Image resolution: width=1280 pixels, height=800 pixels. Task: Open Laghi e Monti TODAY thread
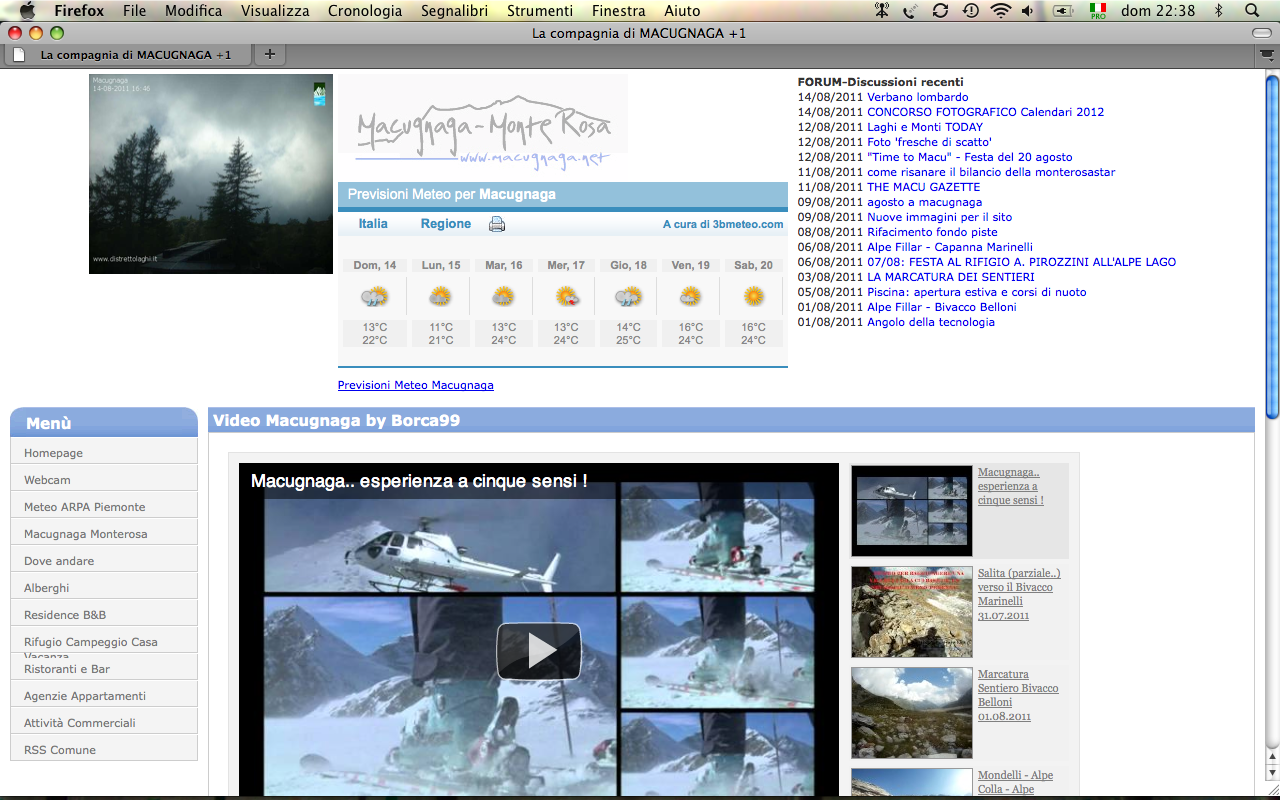pos(925,127)
